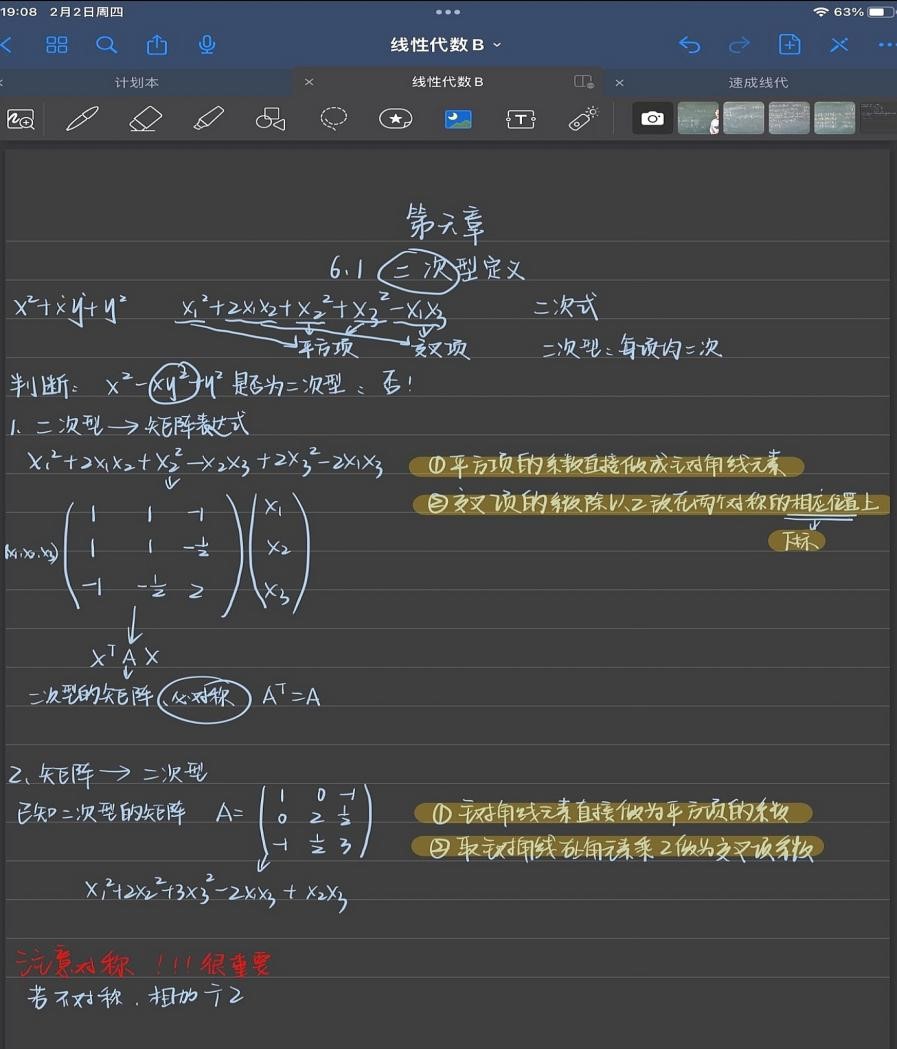Select the Highlighter tool

[208, 119]
